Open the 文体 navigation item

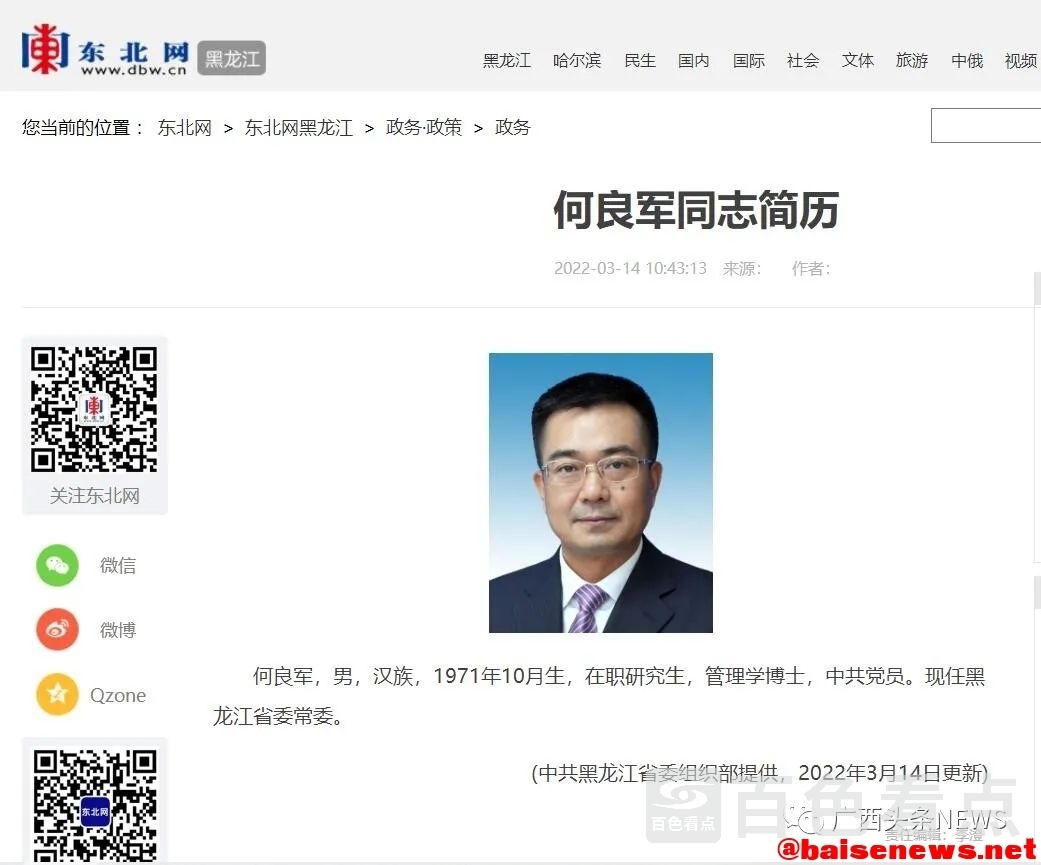click(x=858, y=61)
